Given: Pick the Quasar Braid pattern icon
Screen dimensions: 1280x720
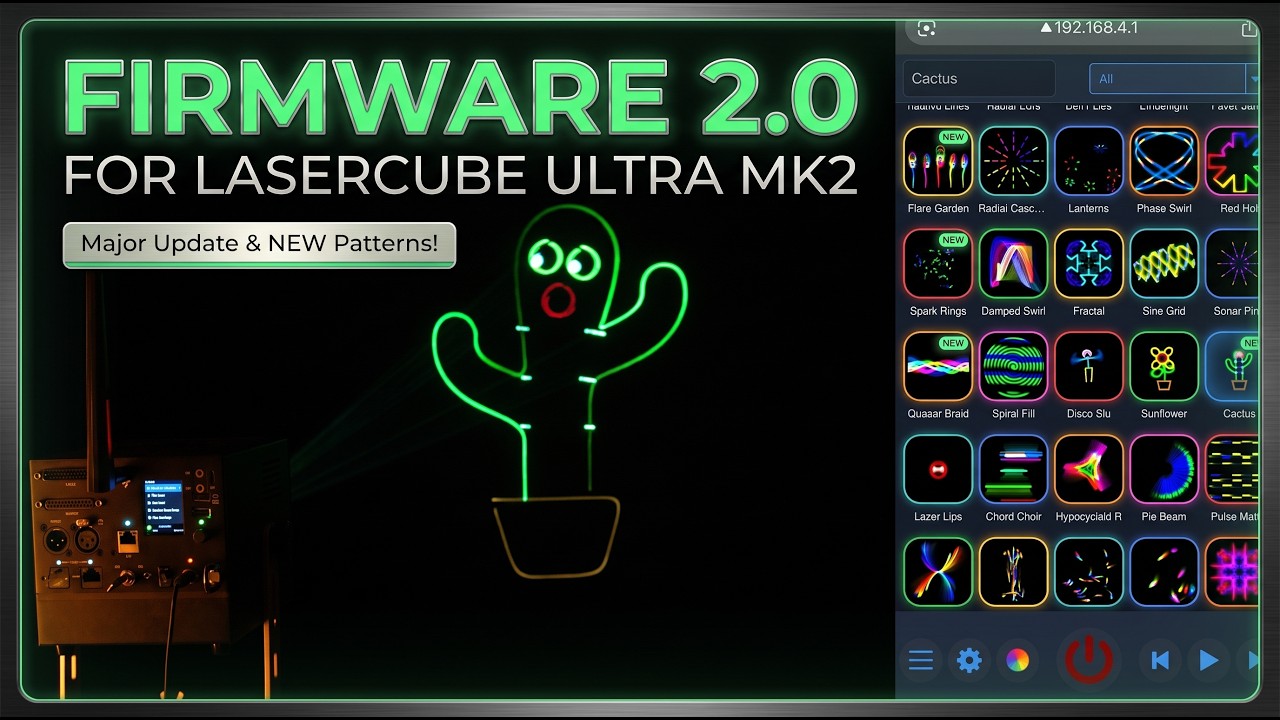Looking at the screenshot, I should point(938,366).
